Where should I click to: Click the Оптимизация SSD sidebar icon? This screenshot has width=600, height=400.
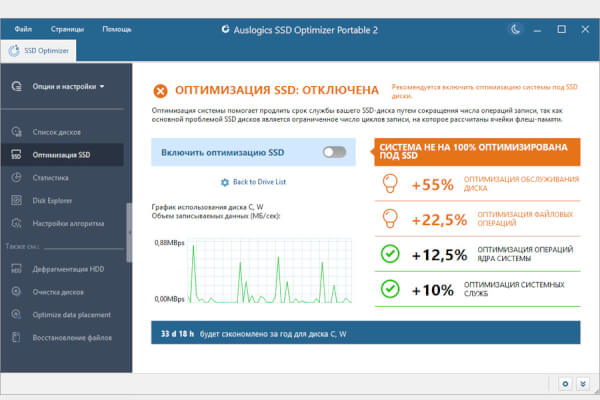click(x=16, y=155)
